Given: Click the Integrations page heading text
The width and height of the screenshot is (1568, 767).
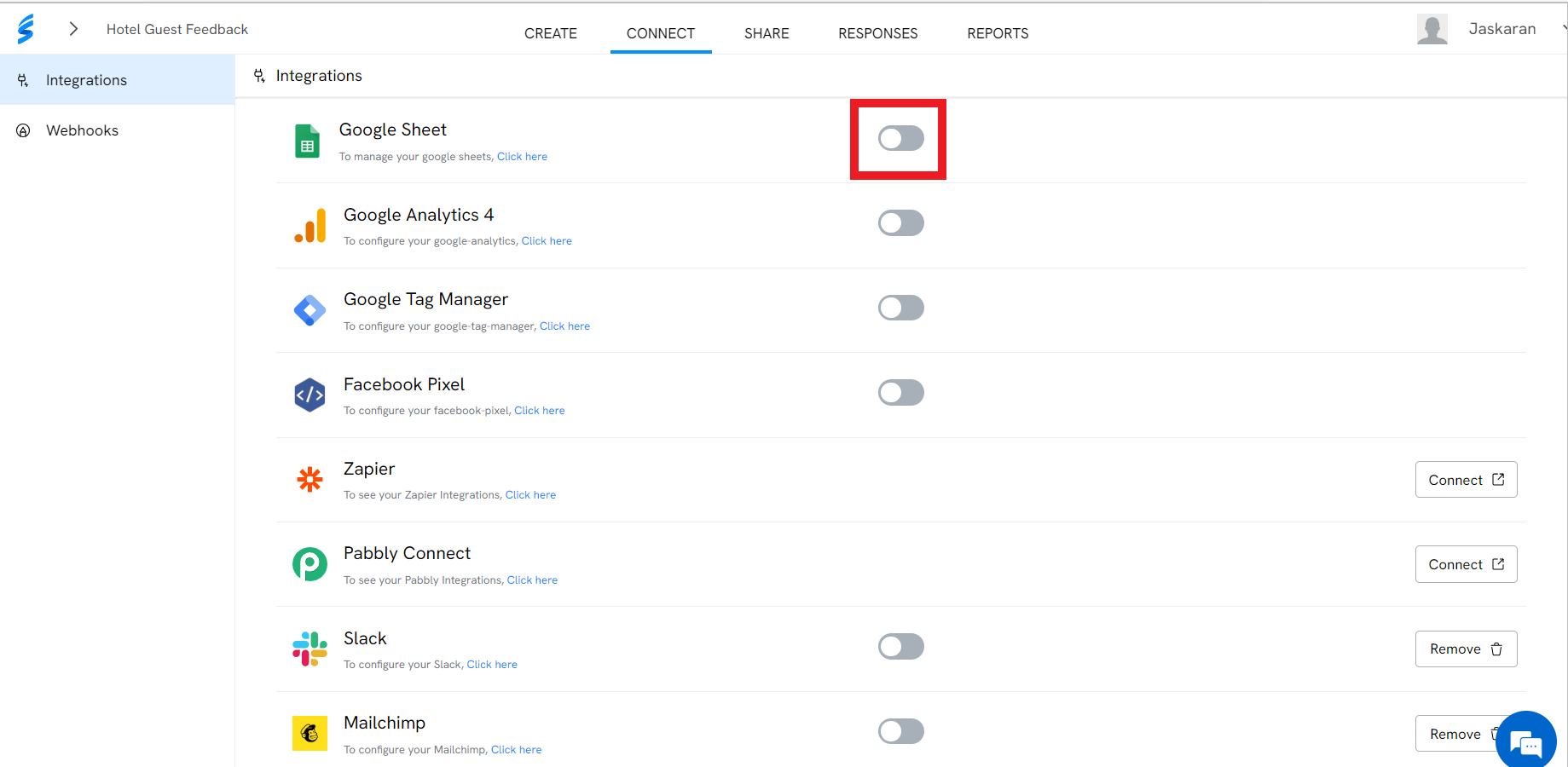Looking at the screenshot, I should tap(319, 76).
